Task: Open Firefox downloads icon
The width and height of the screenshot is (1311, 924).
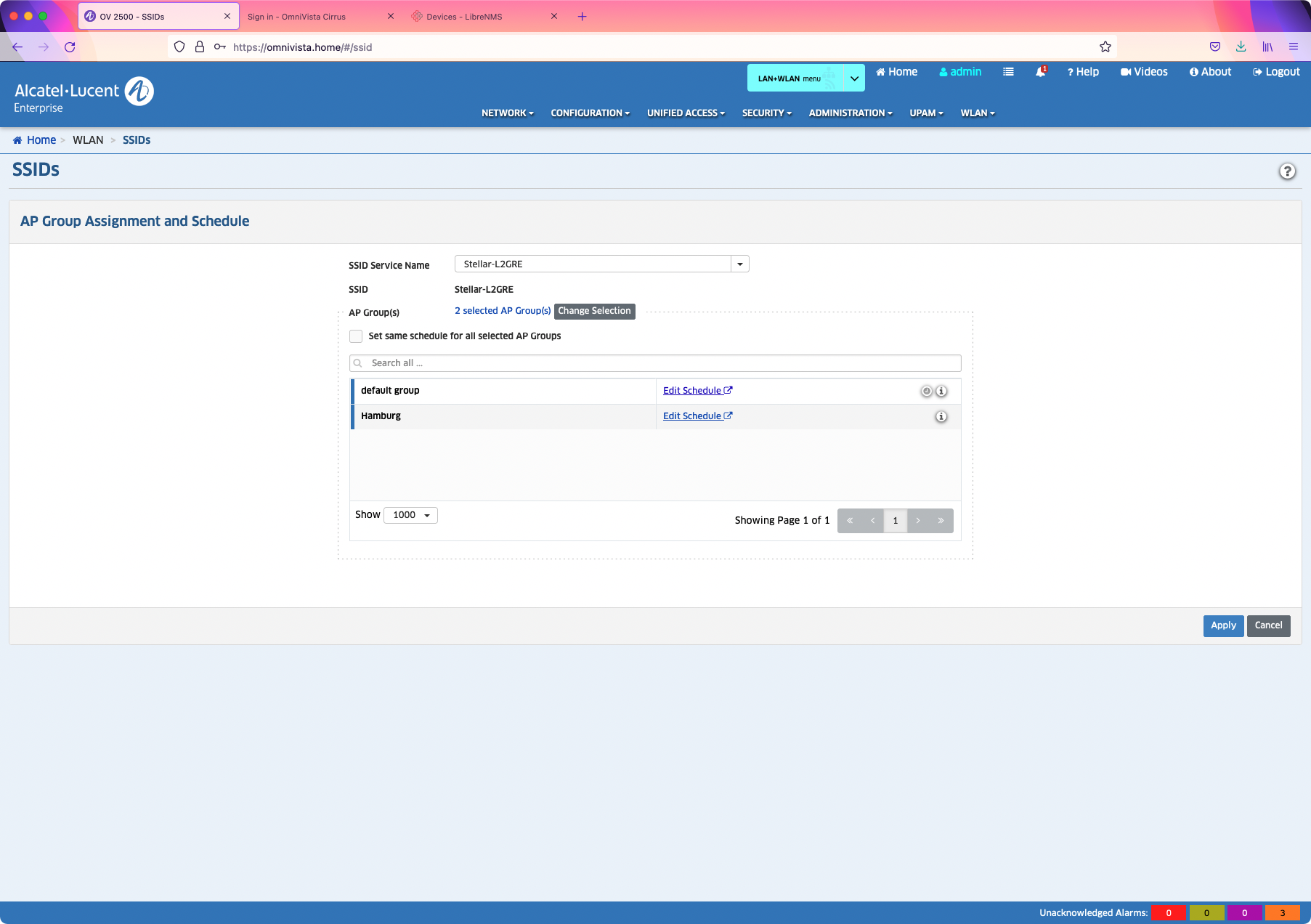Action: point(1241,47)
